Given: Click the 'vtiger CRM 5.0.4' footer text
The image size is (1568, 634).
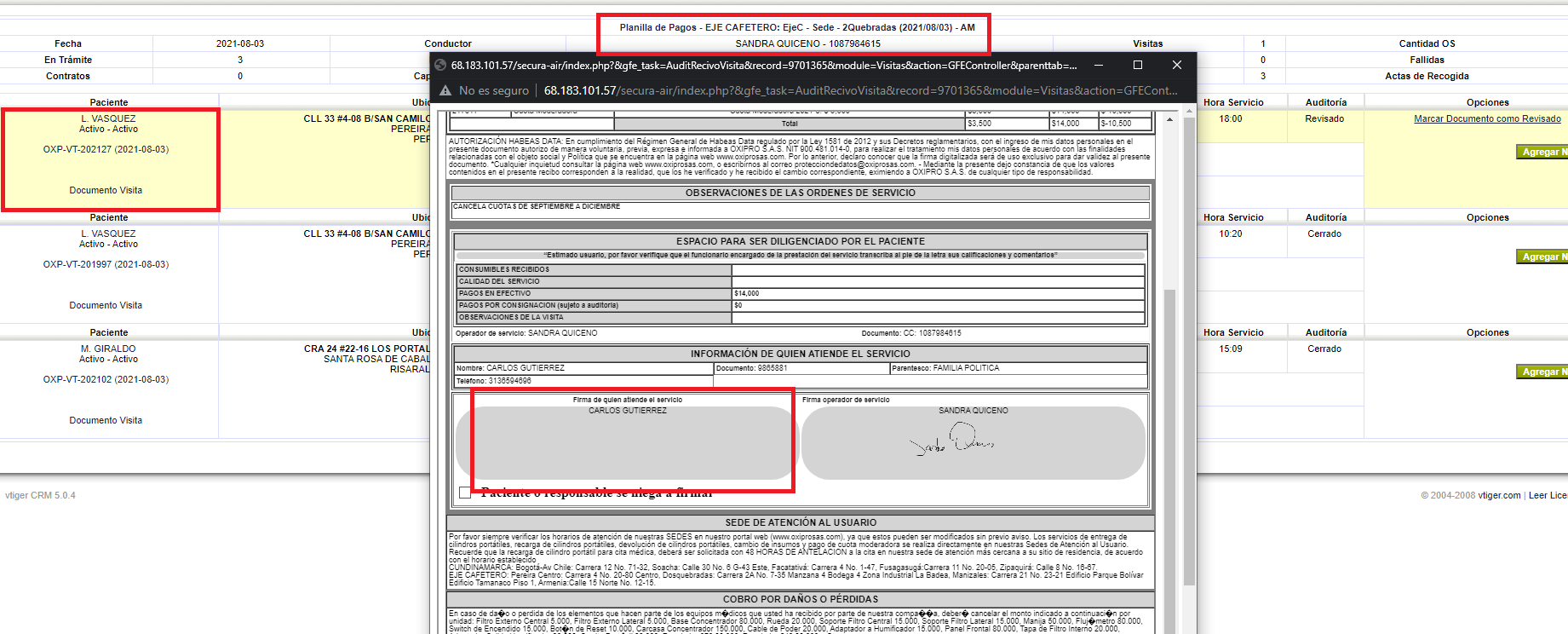Looking at the screenshot, I should click(40, 495).
